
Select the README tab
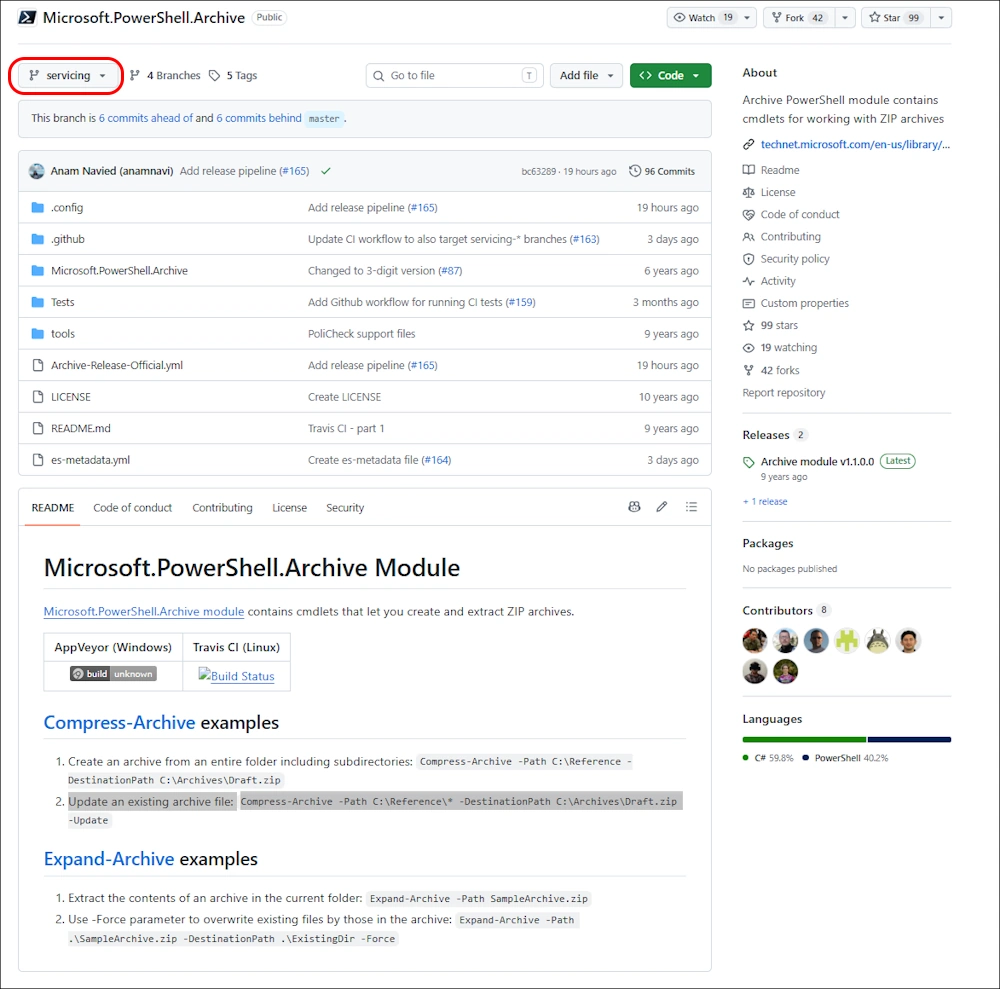(53, 508)
